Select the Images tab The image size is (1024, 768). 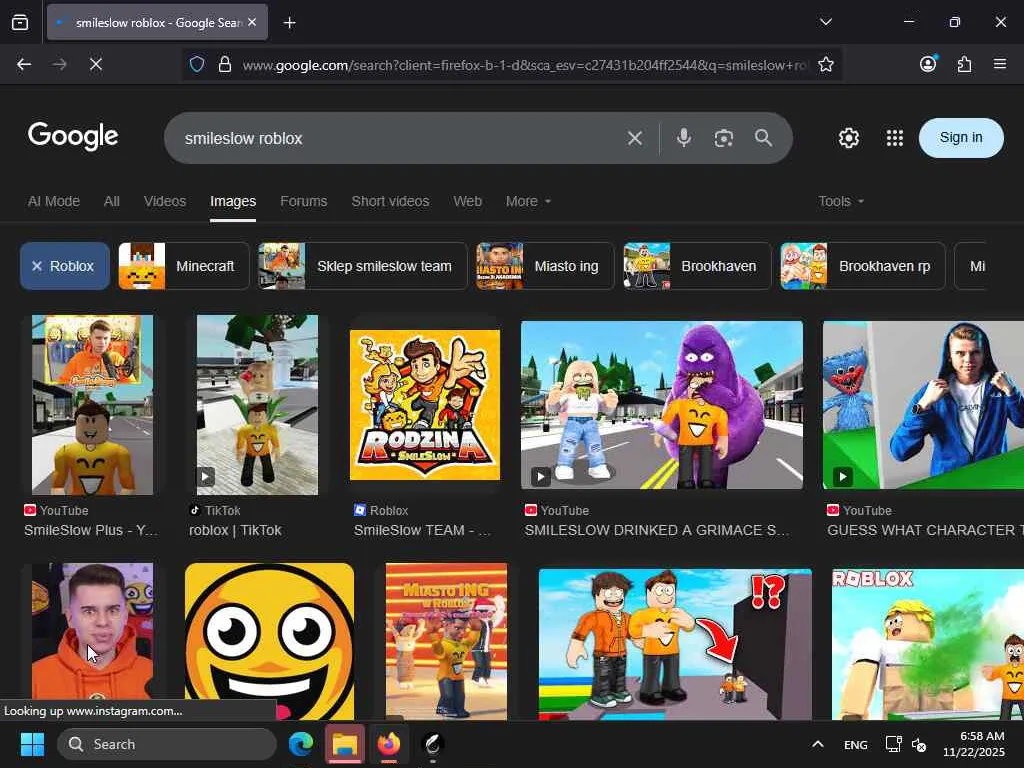(232, 201)
